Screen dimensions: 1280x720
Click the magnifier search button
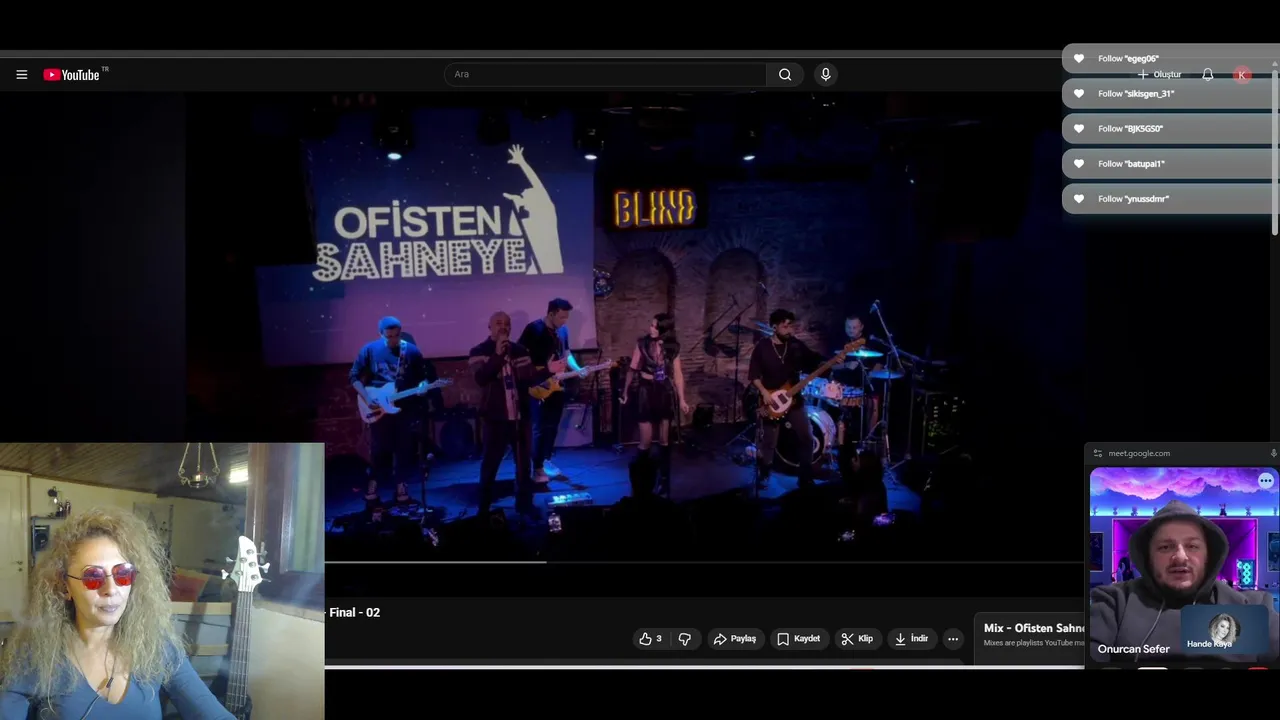tap(785, 74)
